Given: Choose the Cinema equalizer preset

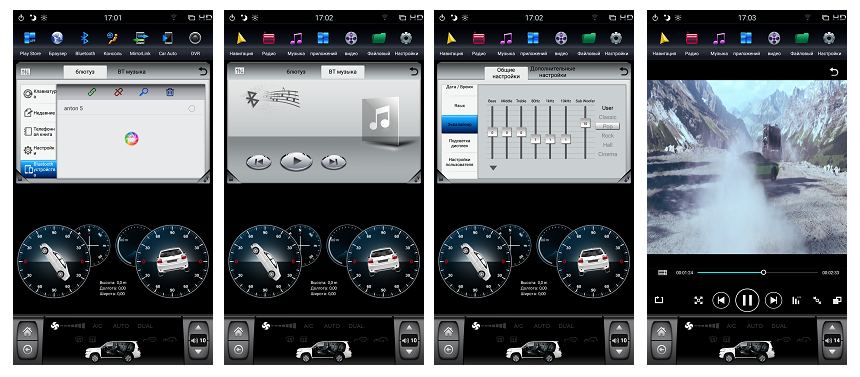Looking at the screenshot, I should [x=607, y=154].
